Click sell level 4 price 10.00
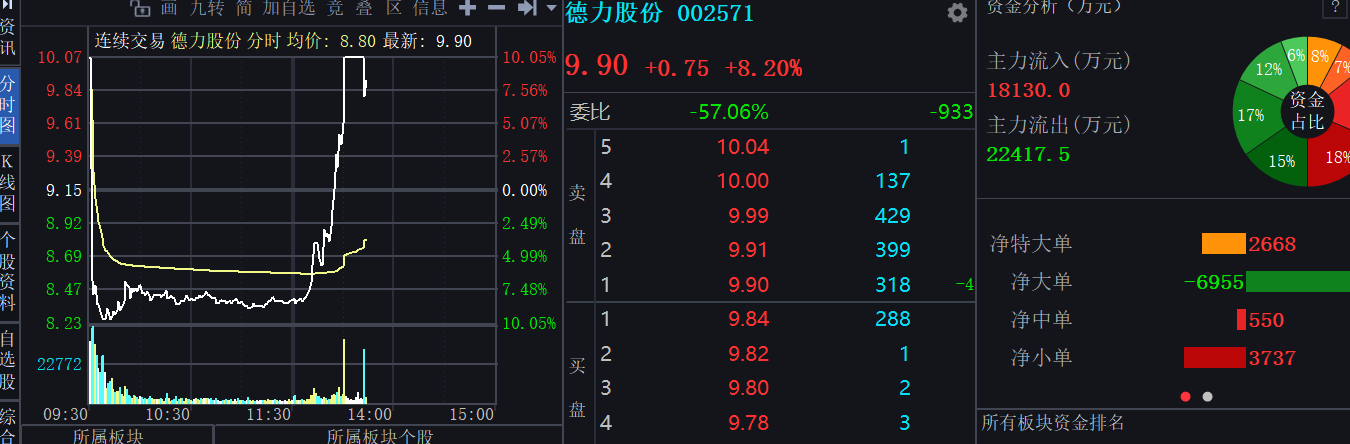Image resolution: width=1350 pixels, height=444 pixels. click(x=743, y=181)
